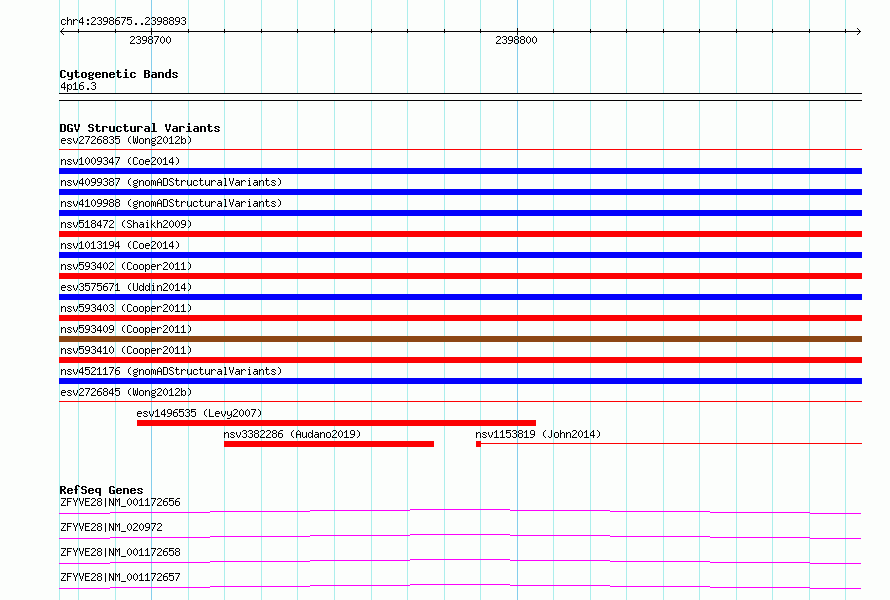Select the RefSeq Genes track heading
The height and width of the screenshot is (600, 890).
coord(101,490)
